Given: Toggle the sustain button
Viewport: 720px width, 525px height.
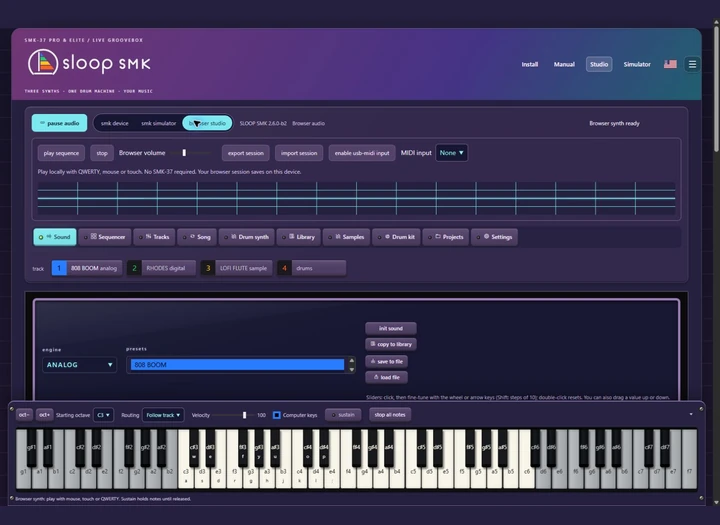Looking at the screenshot, I should click(343, 415).
